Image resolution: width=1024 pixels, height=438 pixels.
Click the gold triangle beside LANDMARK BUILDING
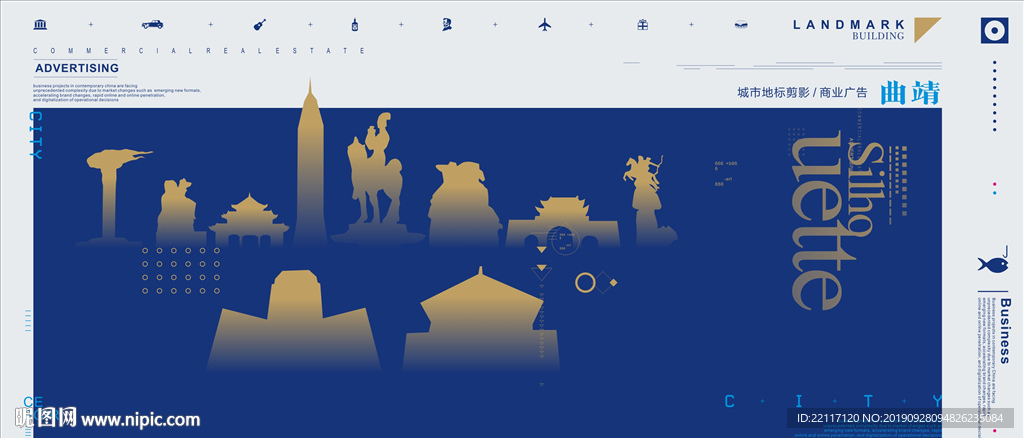tap(927, 30)
